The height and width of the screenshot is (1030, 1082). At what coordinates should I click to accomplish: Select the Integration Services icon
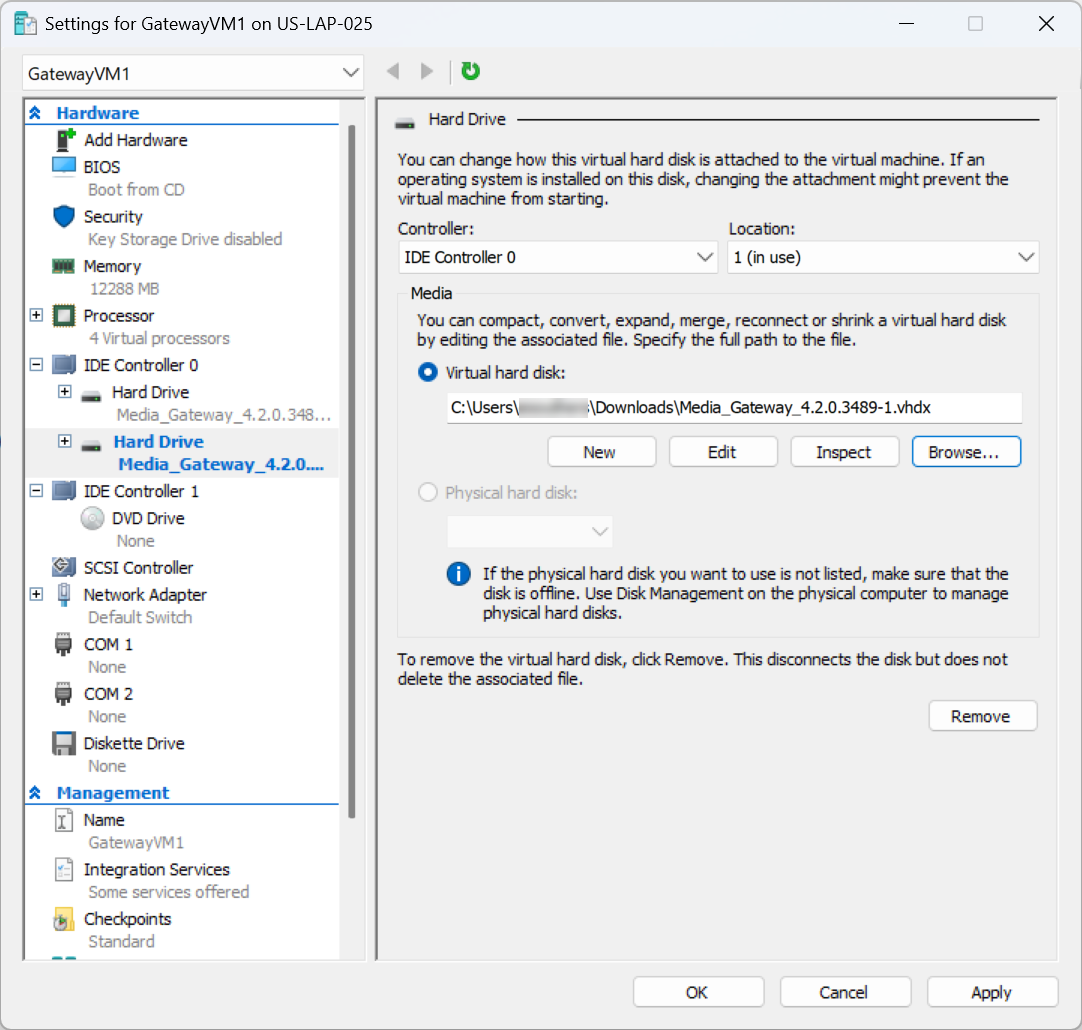pos(63,869)
